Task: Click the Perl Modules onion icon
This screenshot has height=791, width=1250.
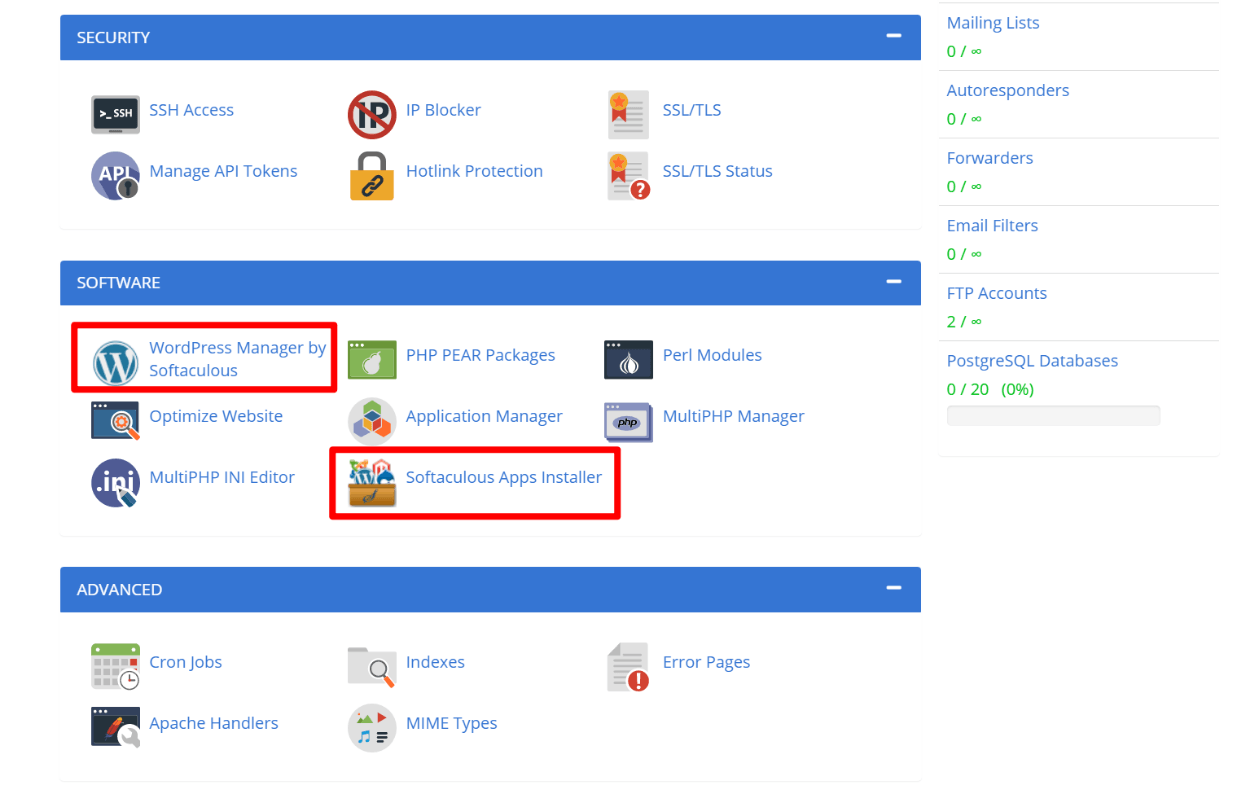Action: click(x=629, y=359)
